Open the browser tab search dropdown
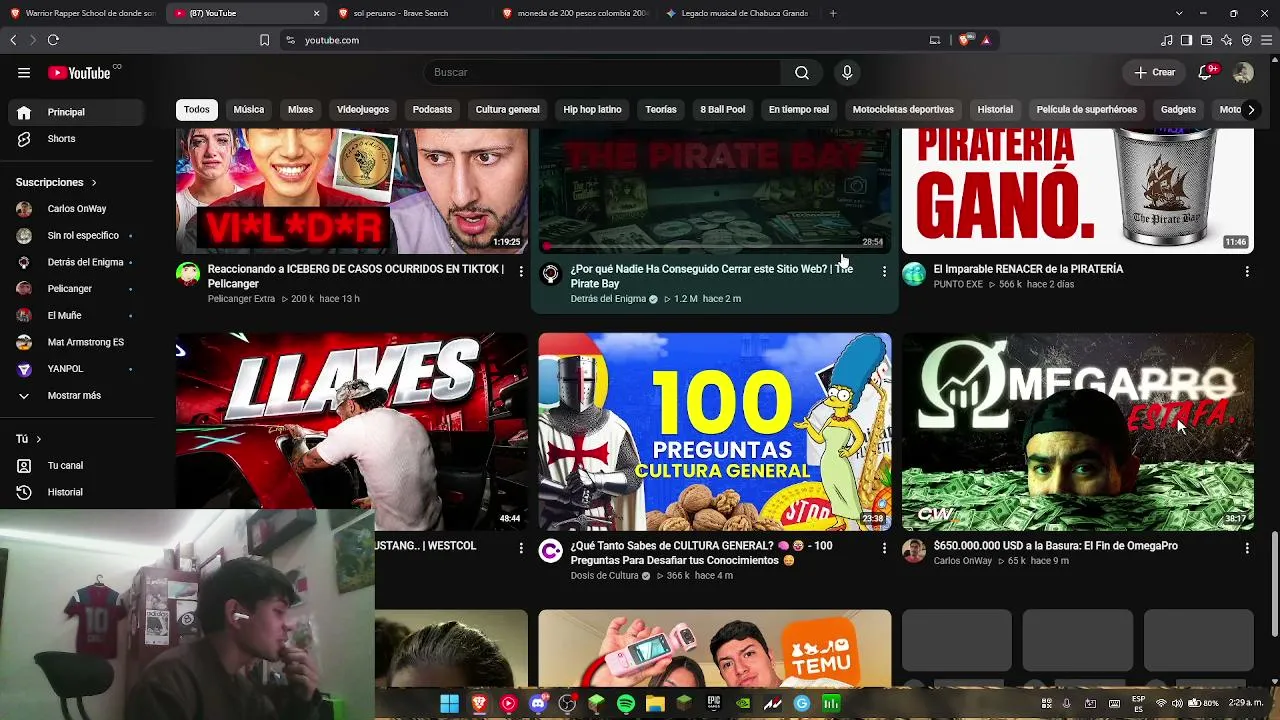The width and height of the screenshot is (1280, 720). coord(1179,13)
